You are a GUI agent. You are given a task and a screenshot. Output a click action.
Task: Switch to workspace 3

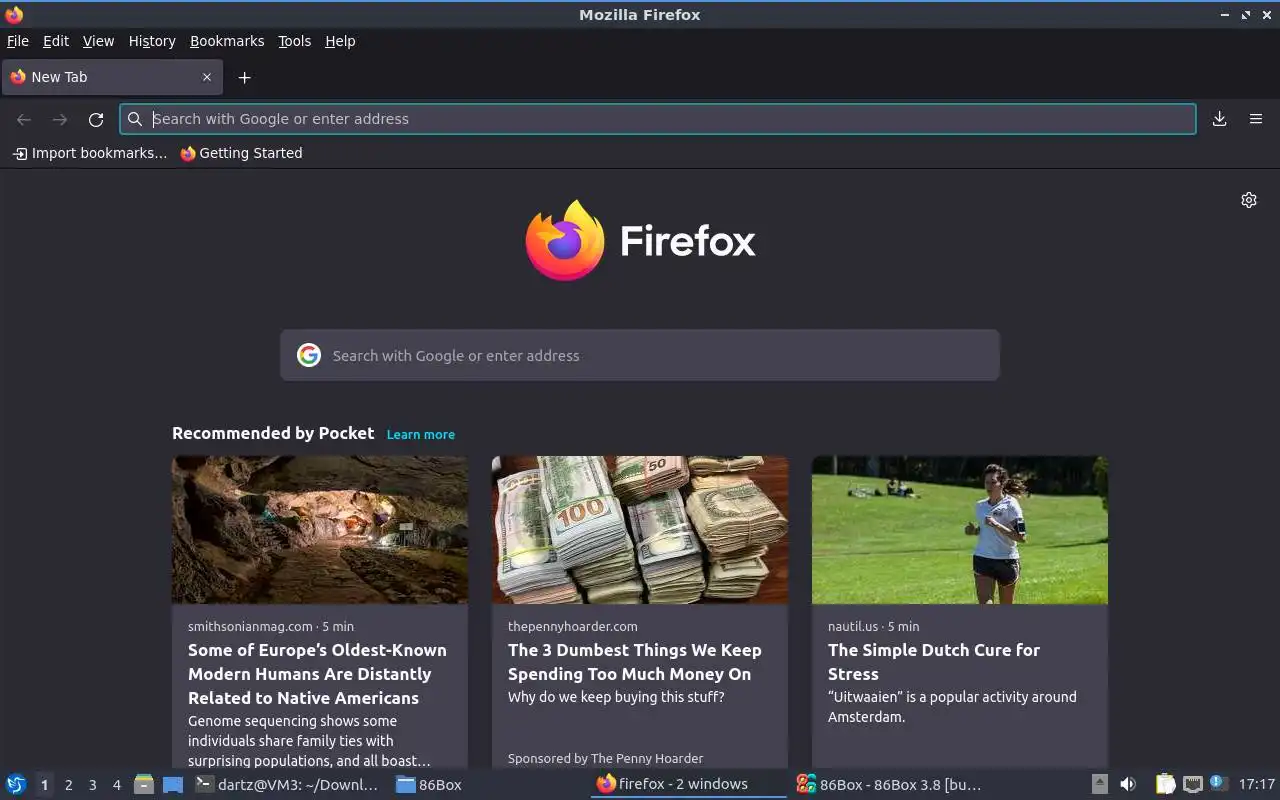point(92,785)
